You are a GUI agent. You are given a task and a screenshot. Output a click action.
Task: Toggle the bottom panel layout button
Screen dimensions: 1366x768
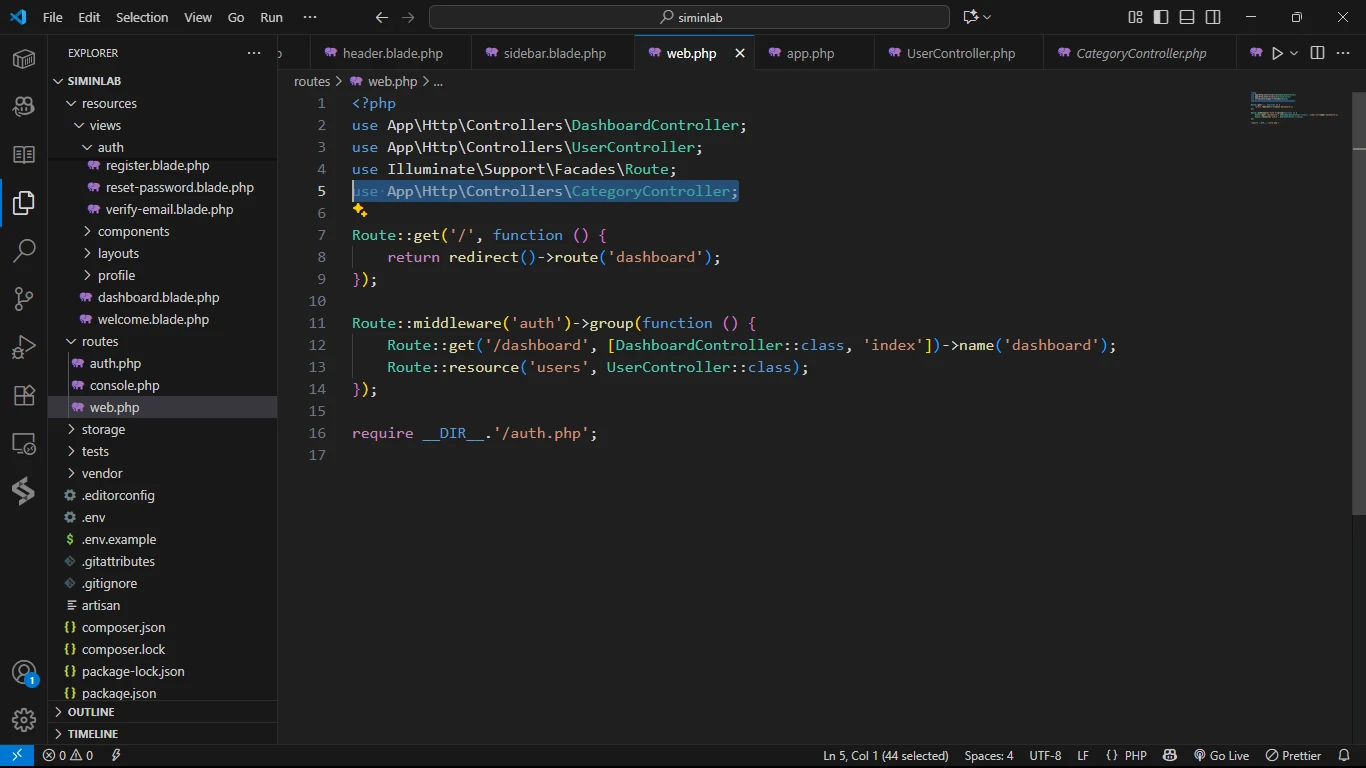1187,17
